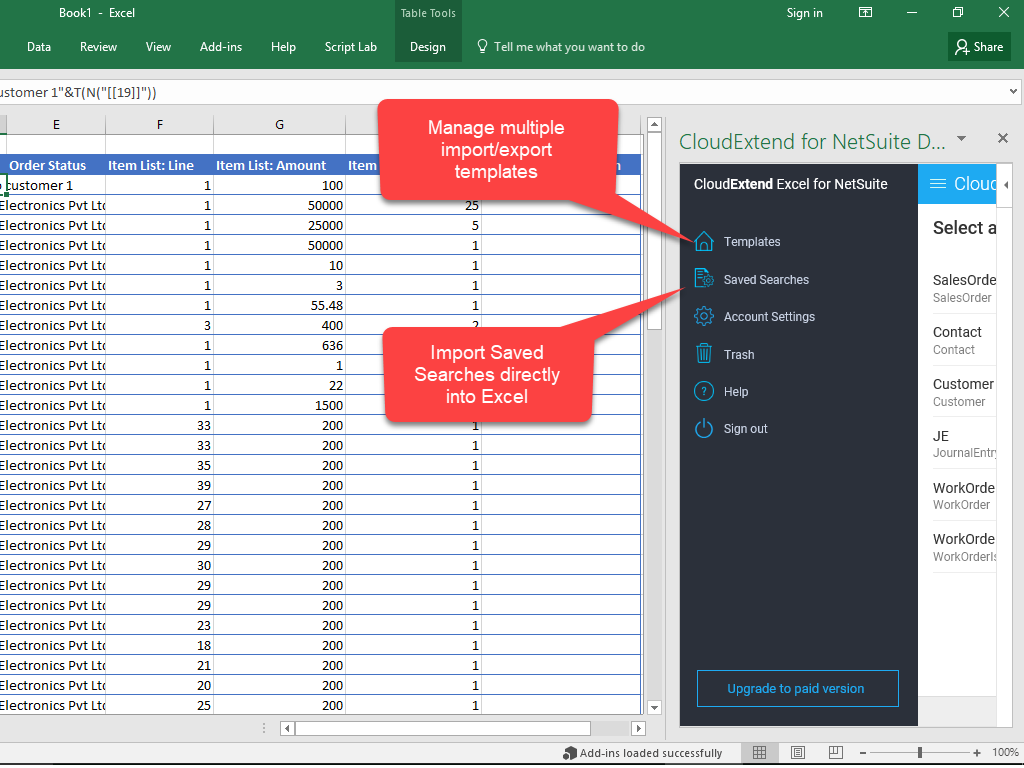
Task: Open the Data ribbon tab
Action: [x=39, y=47]
